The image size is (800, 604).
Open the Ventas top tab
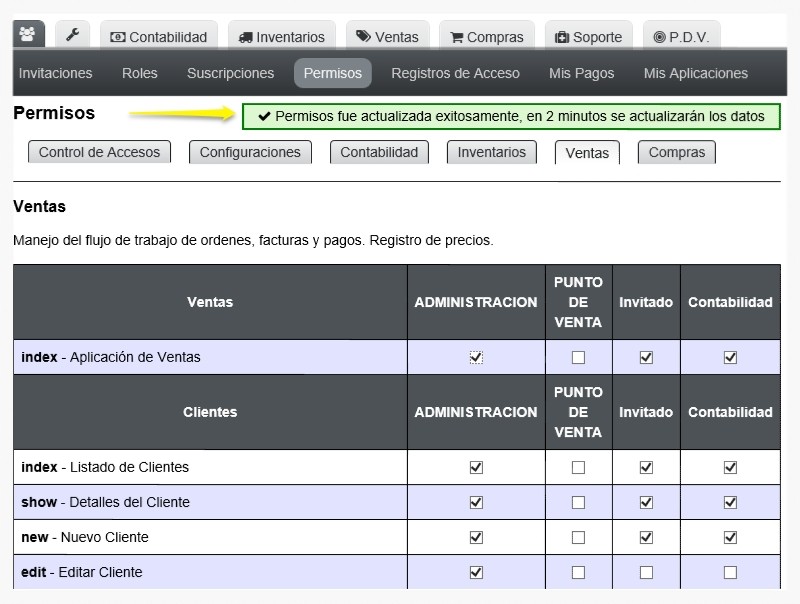[x=387, y=37]
